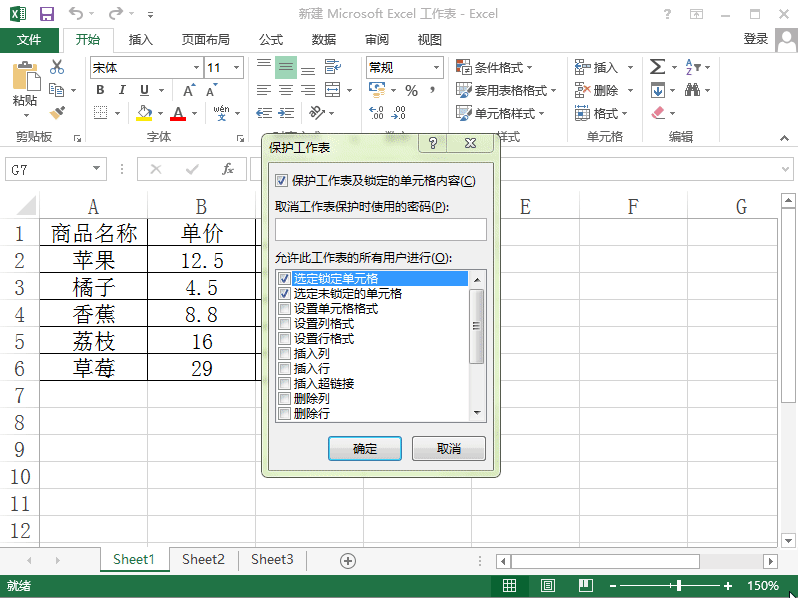The height and width of the screenshot is (598, 798).
Task: Switch to Page Layout view in status bar
Action: click(548, 585)
